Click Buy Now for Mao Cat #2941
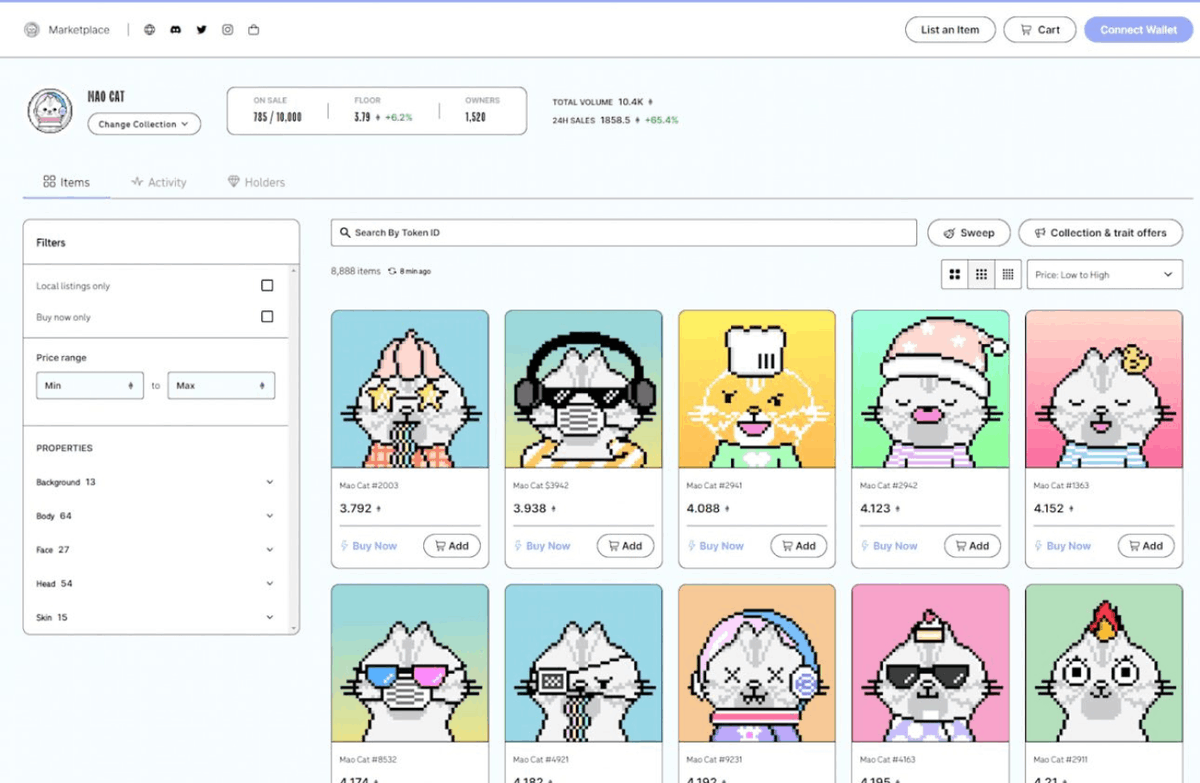 pyautogui.click(x=715, y=546)
